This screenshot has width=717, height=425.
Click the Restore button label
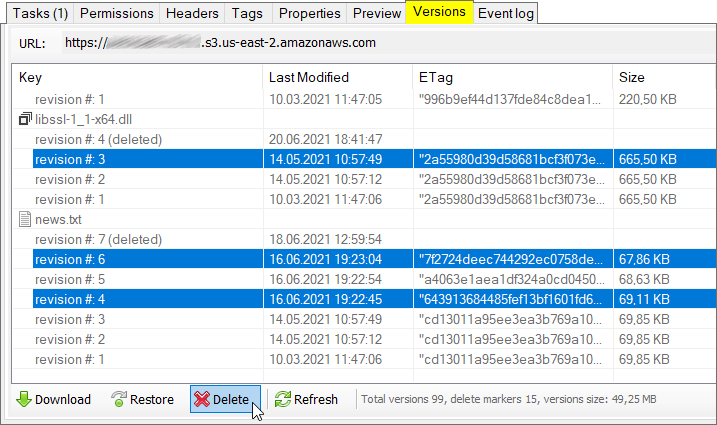(x=152, y=399)
